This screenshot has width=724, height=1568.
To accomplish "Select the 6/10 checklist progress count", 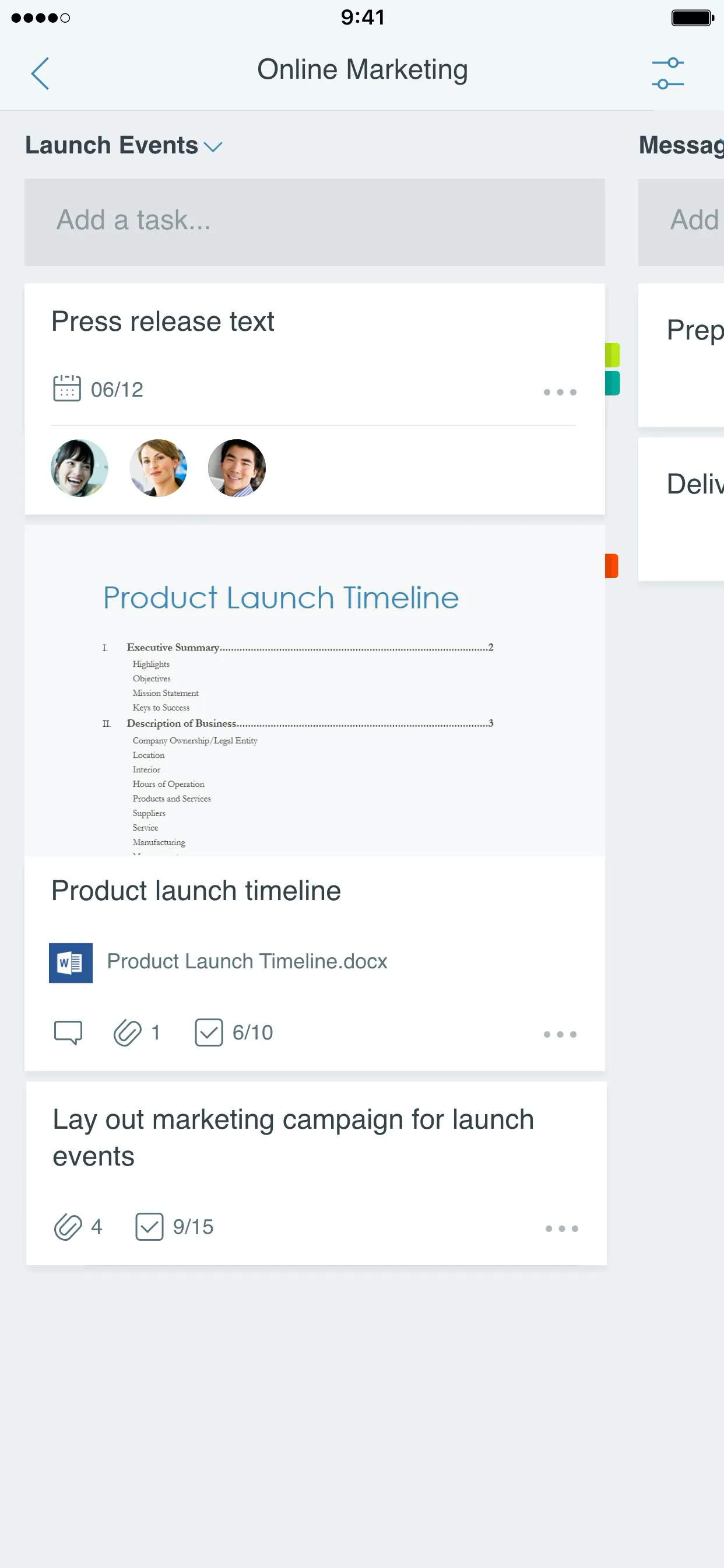I will [x=252, y=1032].
